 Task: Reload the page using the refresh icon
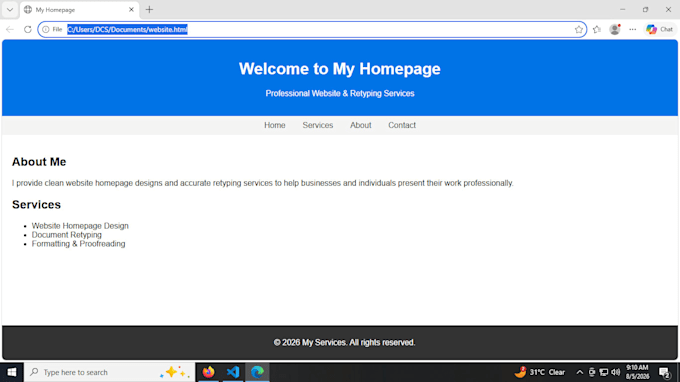coord(28,29)
